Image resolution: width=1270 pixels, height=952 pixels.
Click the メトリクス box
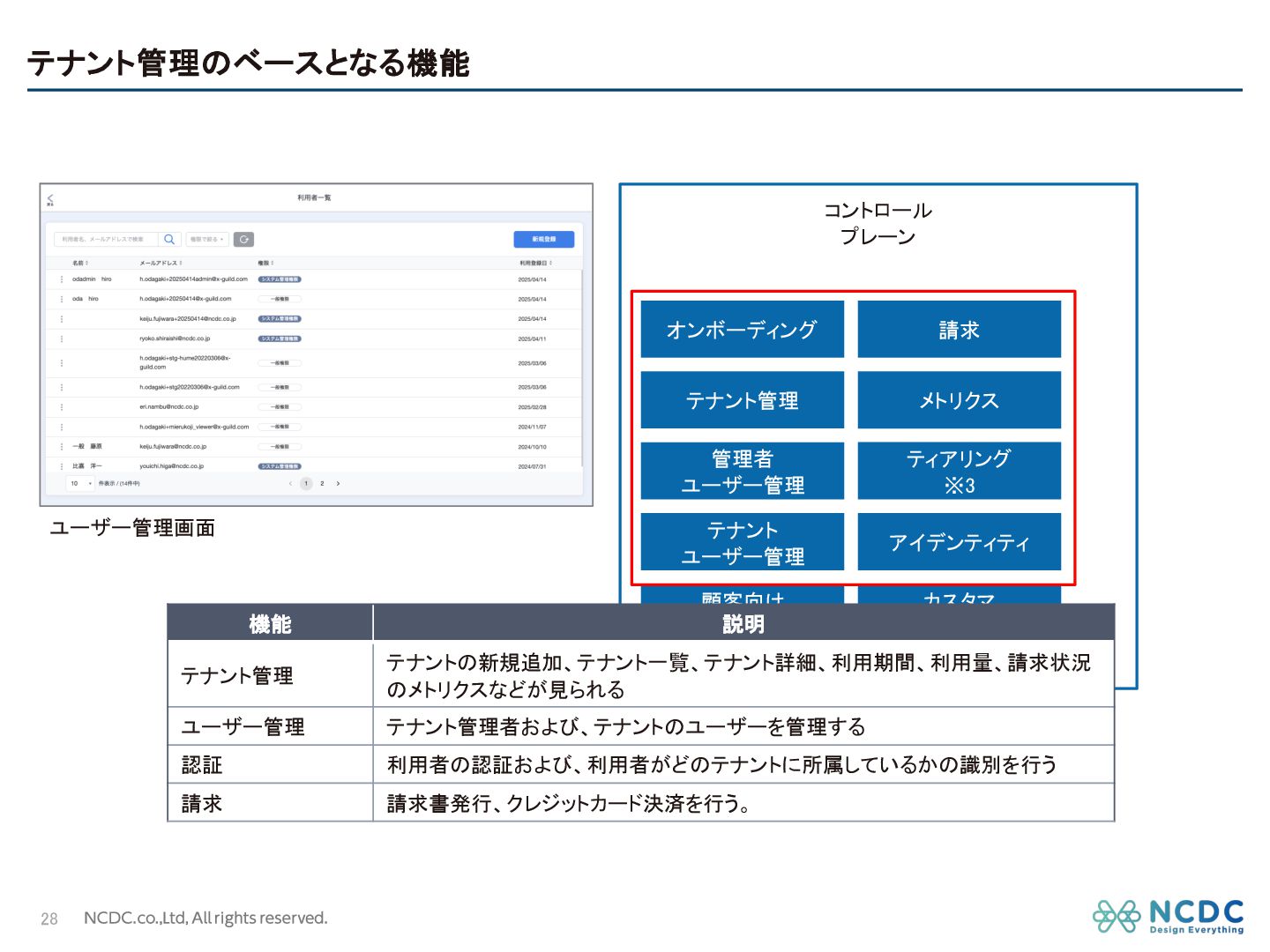(959, 400)
